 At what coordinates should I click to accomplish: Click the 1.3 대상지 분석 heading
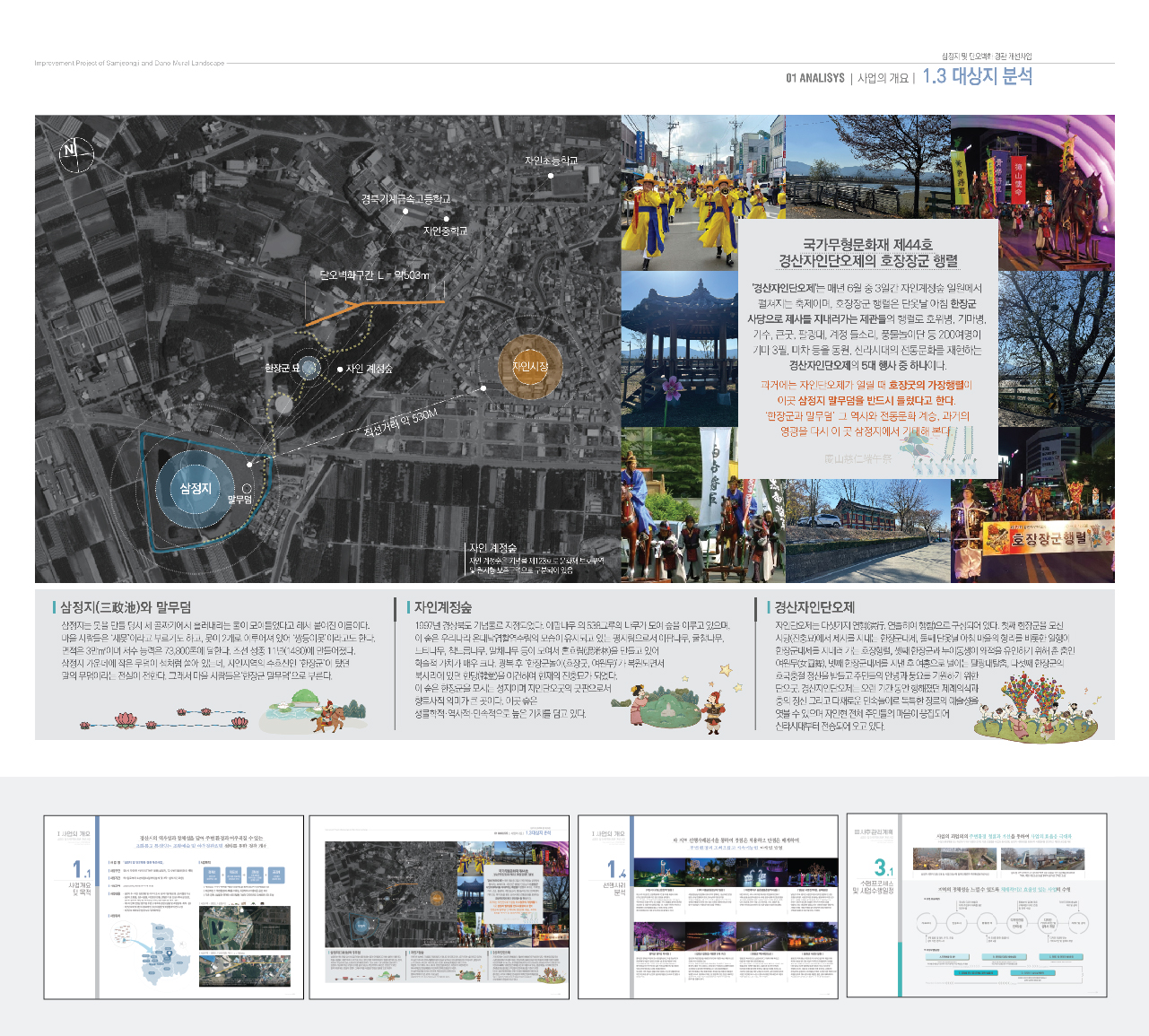(x=977, y=76)
